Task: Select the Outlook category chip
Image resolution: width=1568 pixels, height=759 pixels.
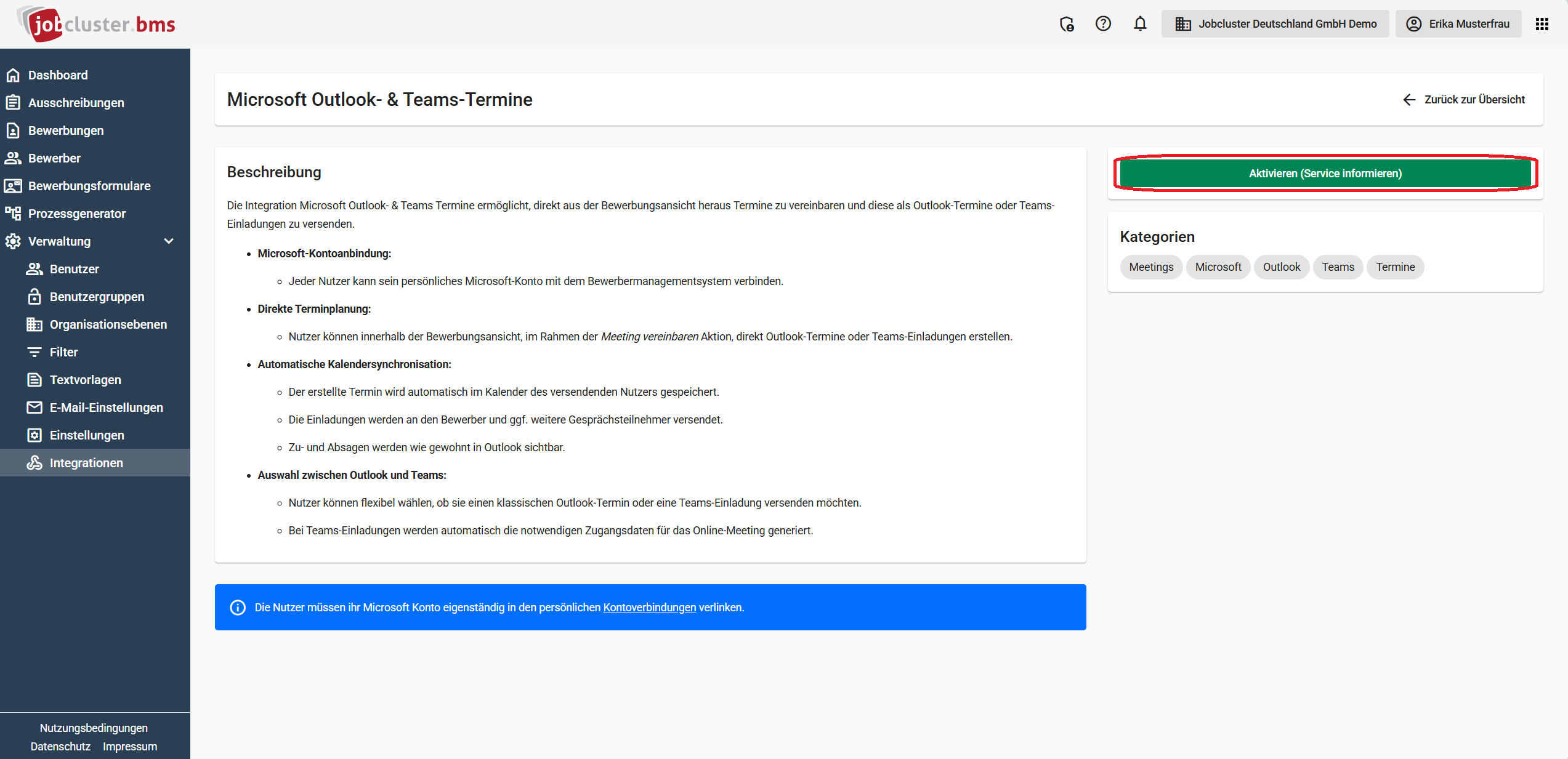Action: pyautogui.click(x=1282, y=267)
